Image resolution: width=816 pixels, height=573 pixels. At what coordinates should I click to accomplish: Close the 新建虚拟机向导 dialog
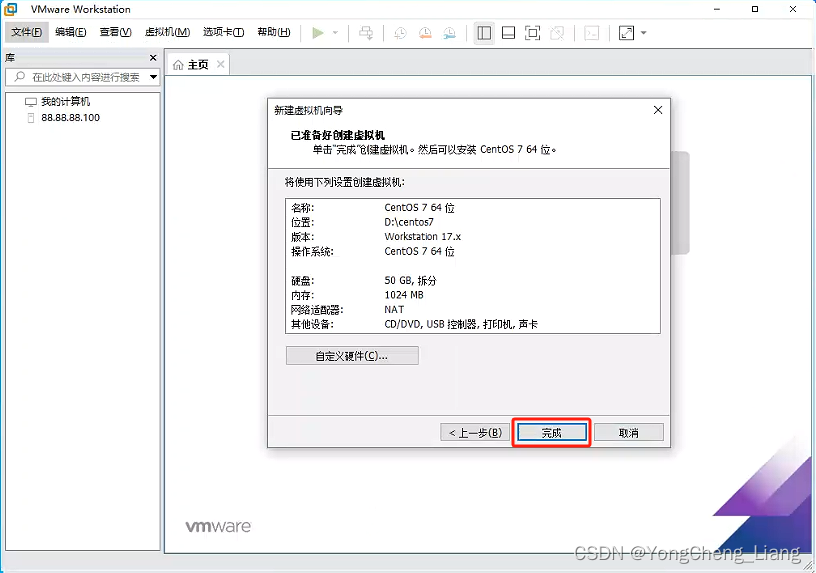tap(658, 110)
